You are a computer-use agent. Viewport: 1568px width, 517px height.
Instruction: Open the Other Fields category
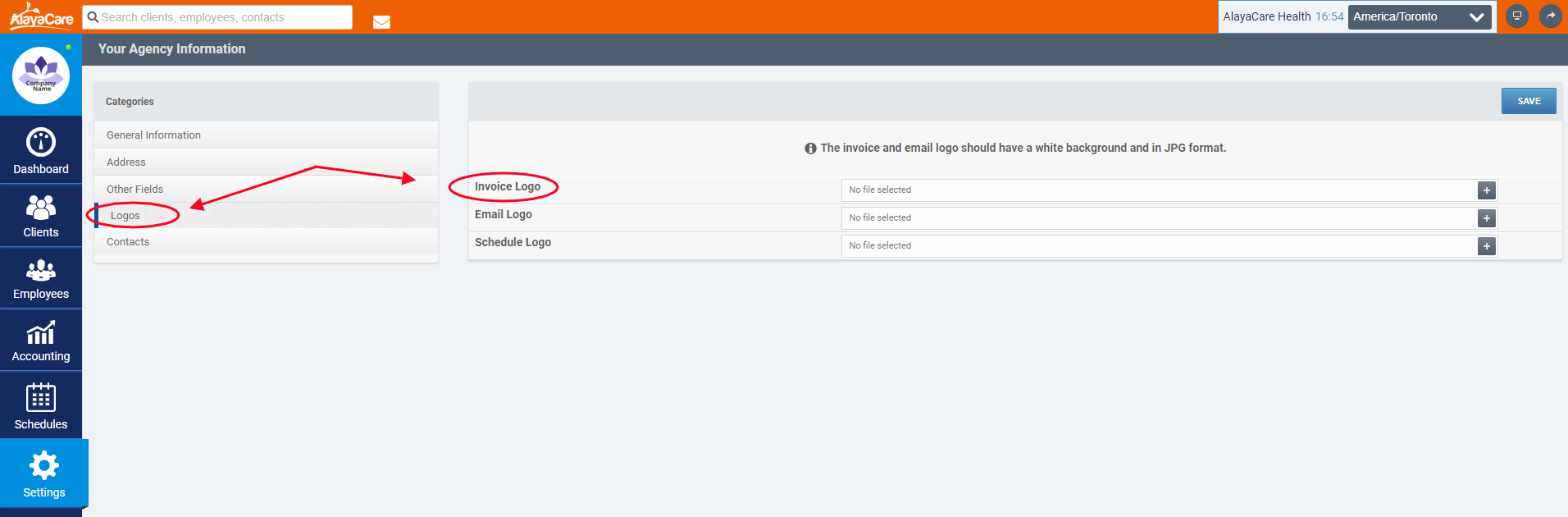click(x=134, y=190)
